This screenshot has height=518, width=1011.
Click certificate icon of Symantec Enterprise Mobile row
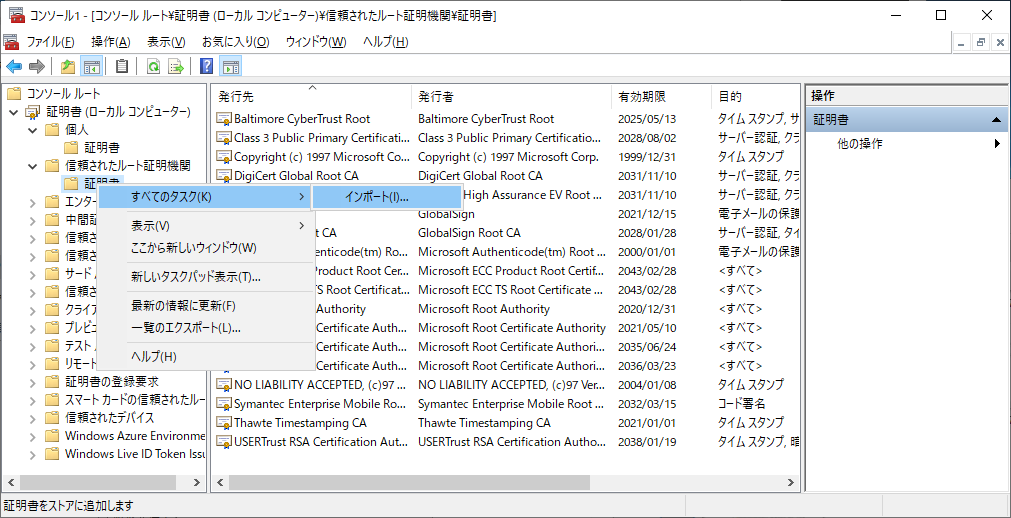tap(224, 404)
